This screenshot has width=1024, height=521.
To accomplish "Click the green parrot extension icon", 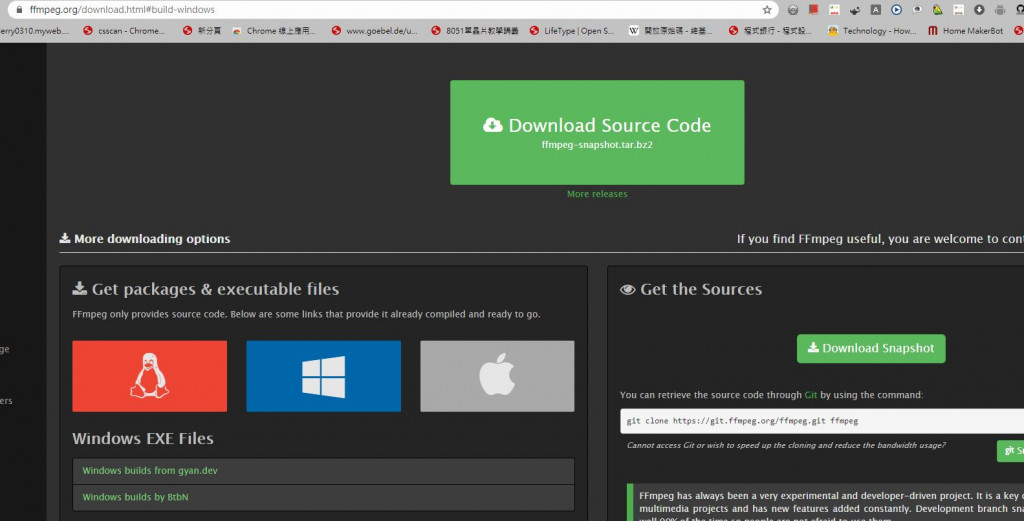I will (x=938, y=10).
